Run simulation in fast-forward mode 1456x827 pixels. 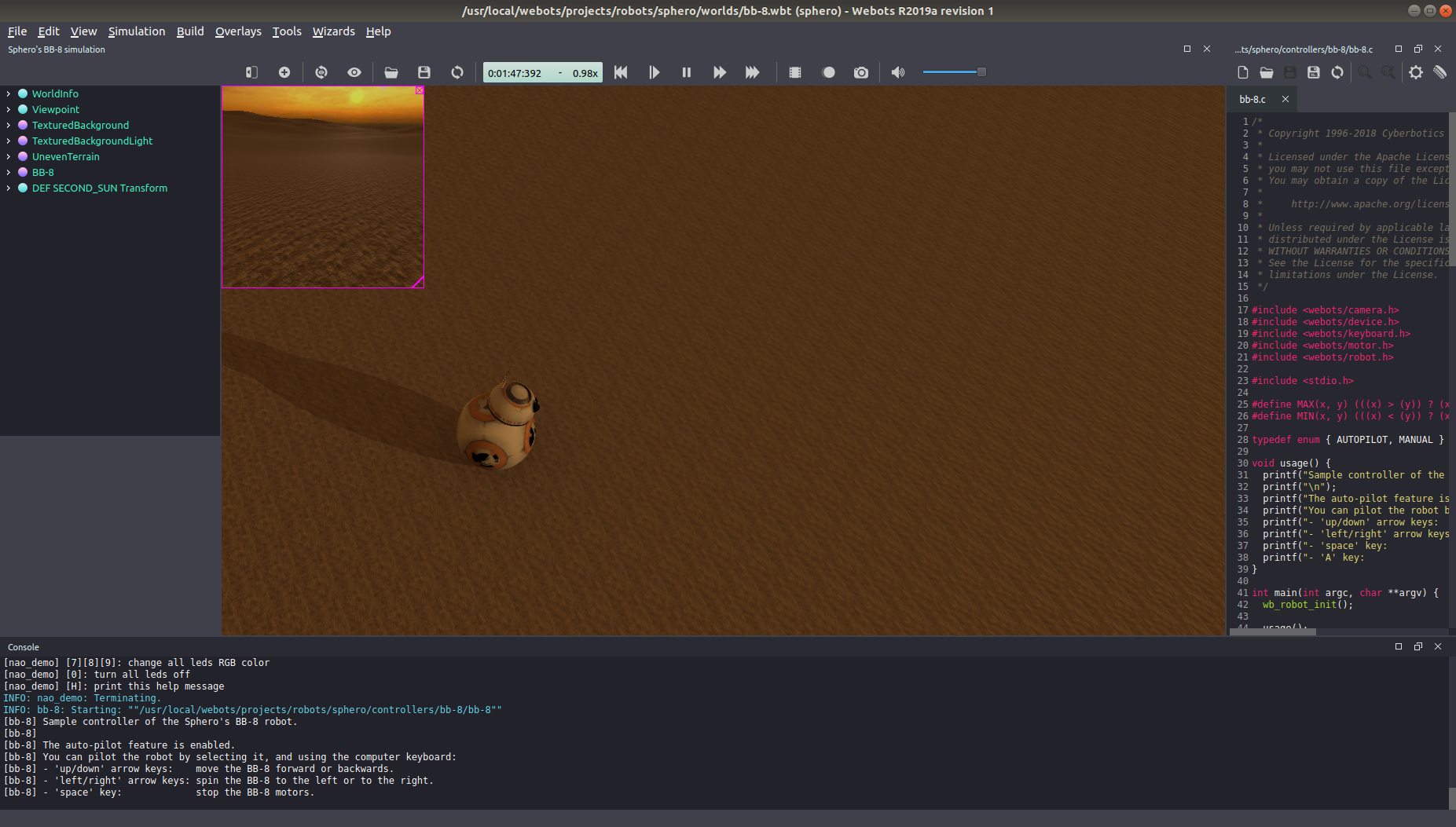[x=720, y=72]
